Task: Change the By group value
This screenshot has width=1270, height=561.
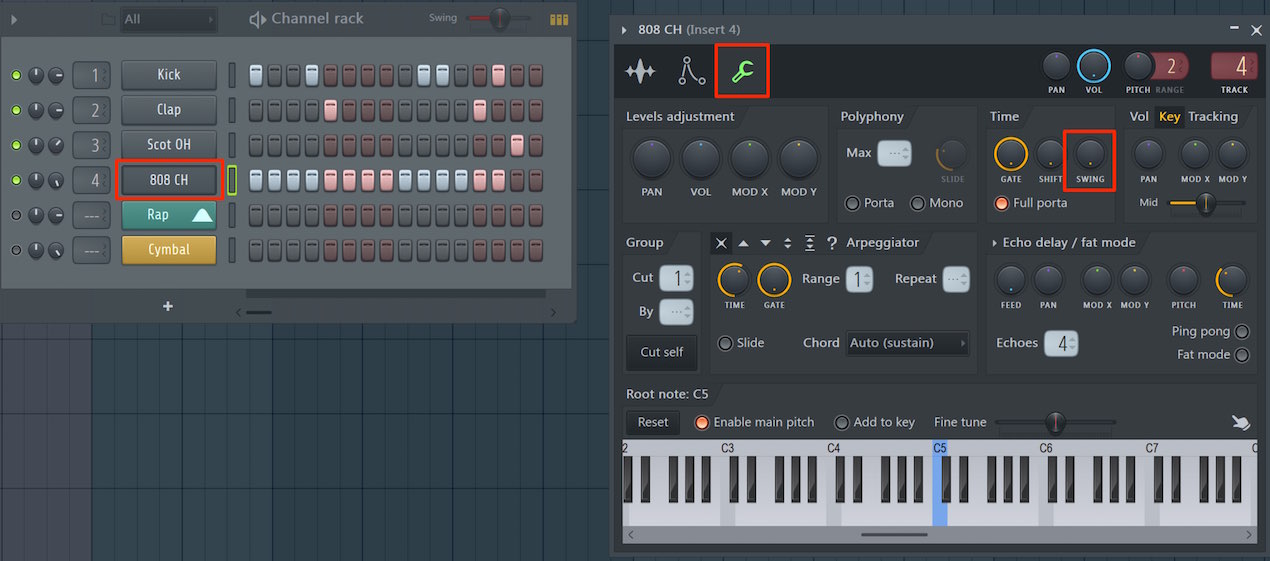Action: pyautogui.click(x=677, y=312)
